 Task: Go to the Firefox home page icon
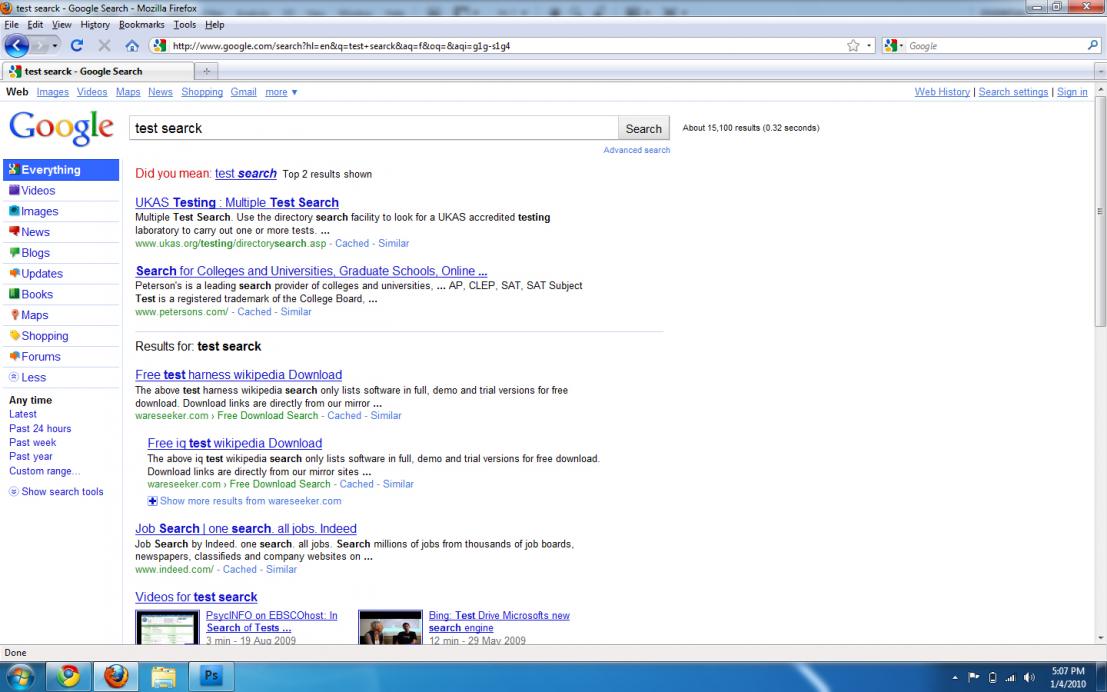click(131, 46)
